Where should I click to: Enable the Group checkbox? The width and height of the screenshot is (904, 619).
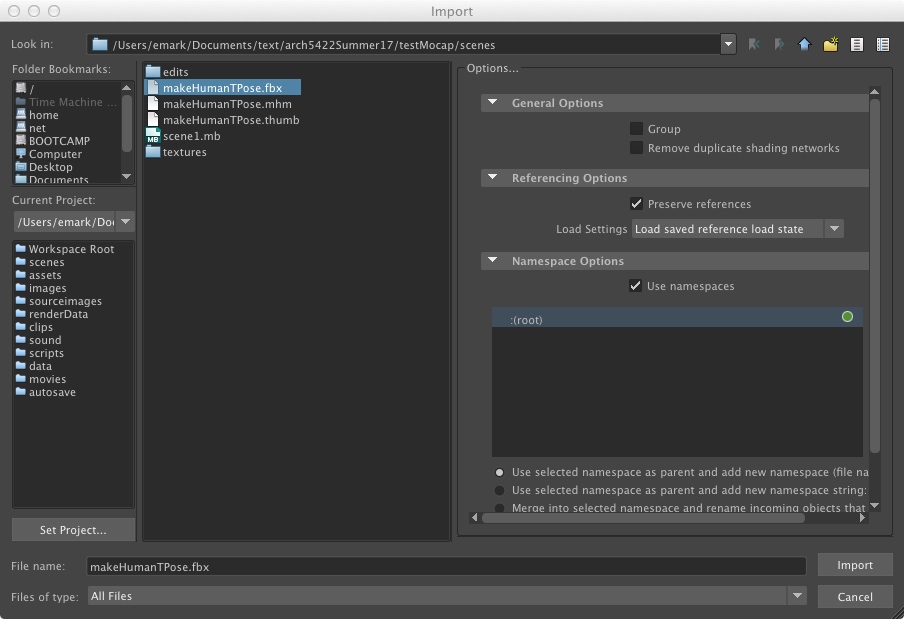pyautogui.click(x=637, y=128)
